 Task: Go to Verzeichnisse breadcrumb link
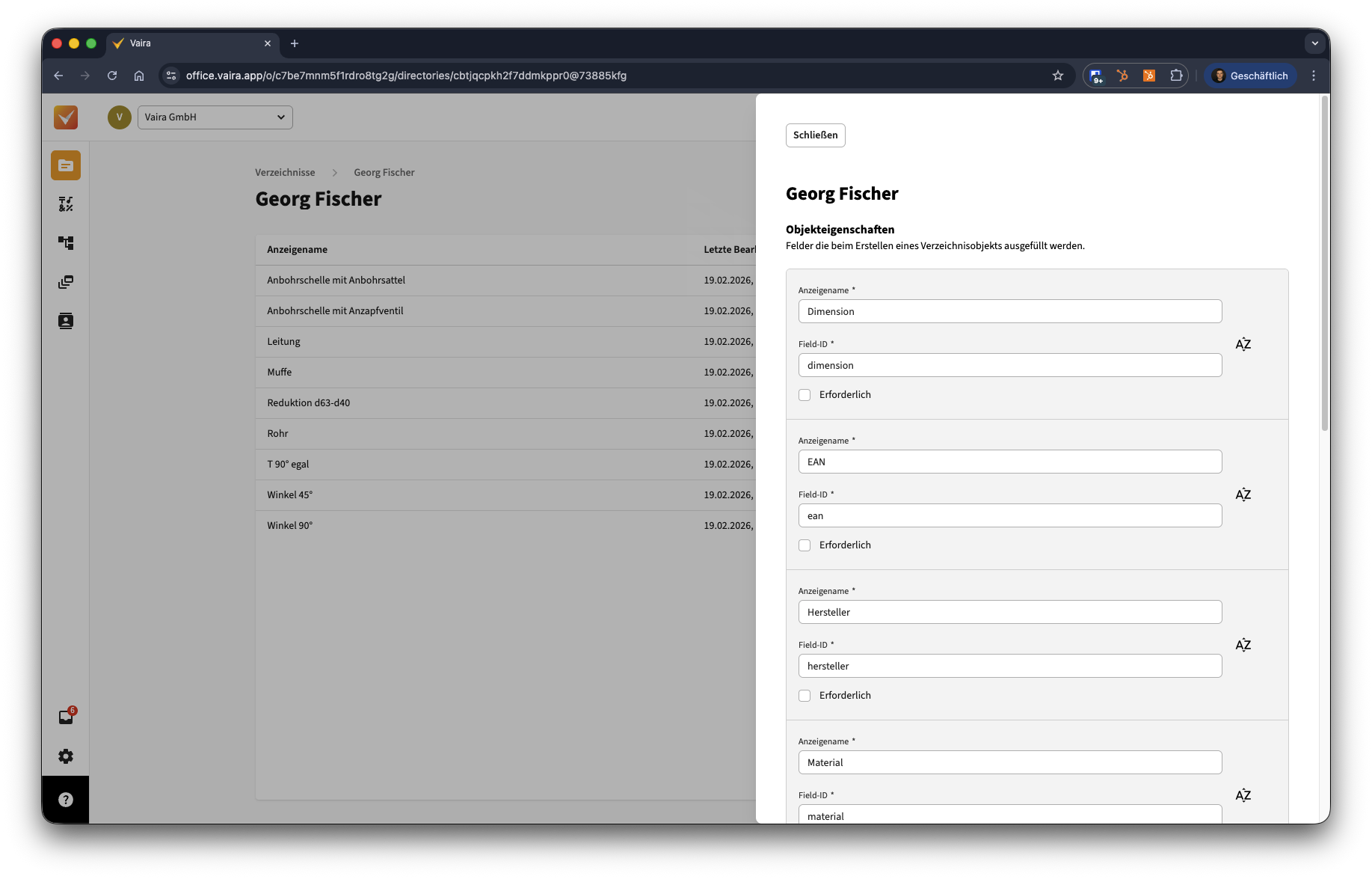pos(285,173)
